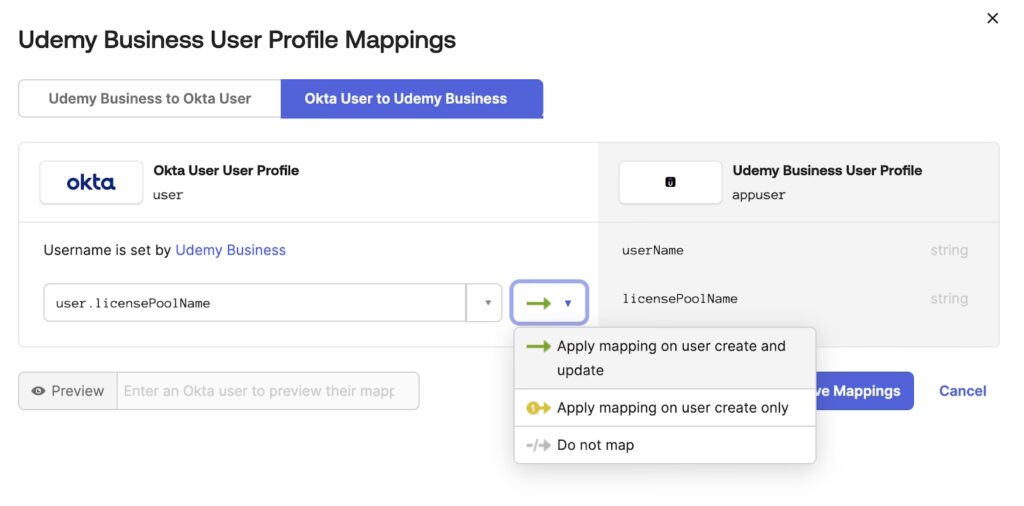The height and width of the screenshot is (506, 1024).
Task: Open the Udemy Business username link
Action: click(x=230, y=250)
